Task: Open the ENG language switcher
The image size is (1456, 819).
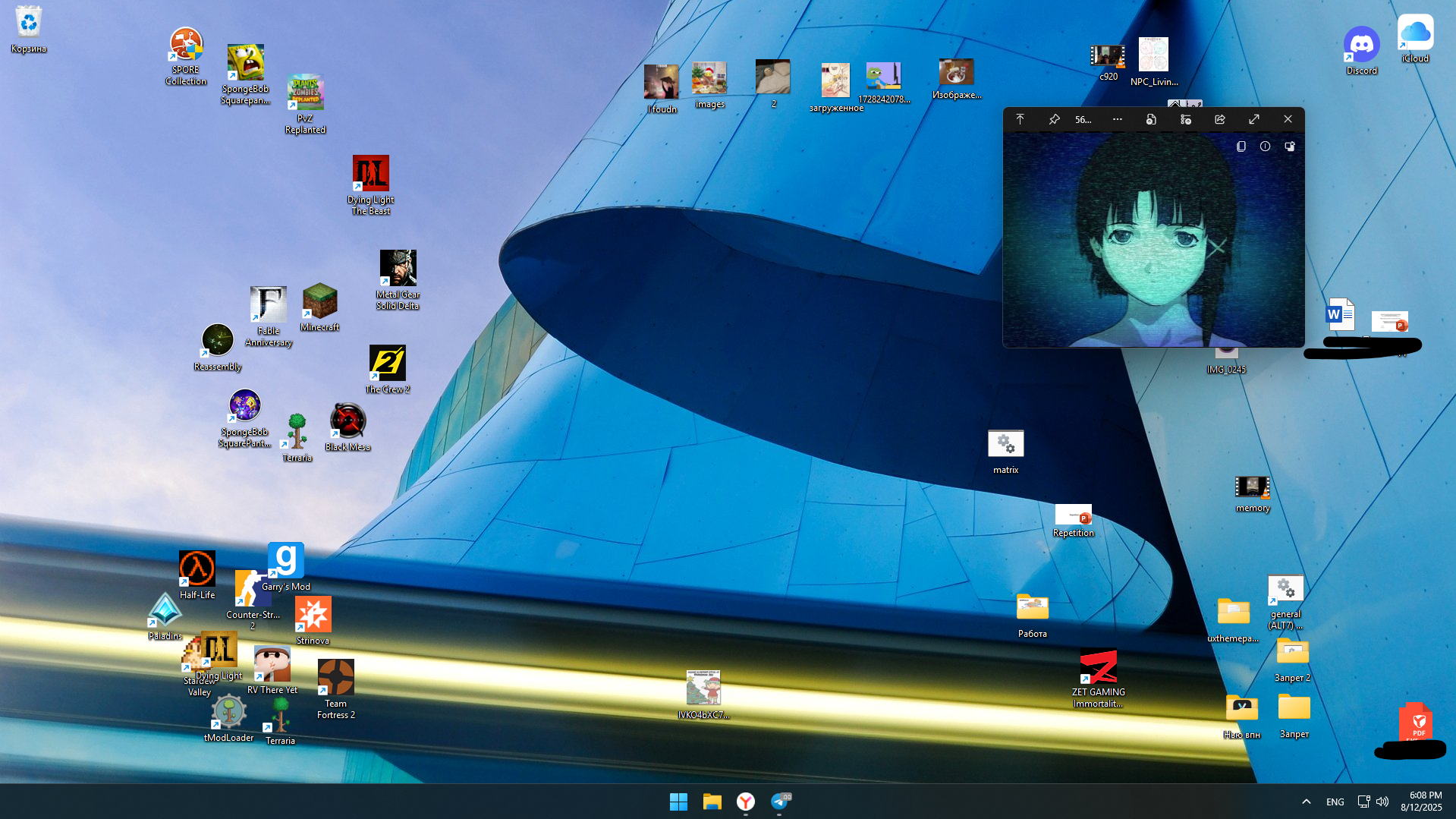Action: tap(1335, 802)
